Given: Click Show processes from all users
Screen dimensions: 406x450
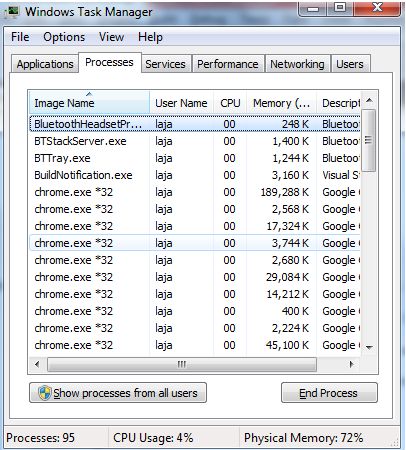Looking at the screenshot, I should (x=118, y=393).
